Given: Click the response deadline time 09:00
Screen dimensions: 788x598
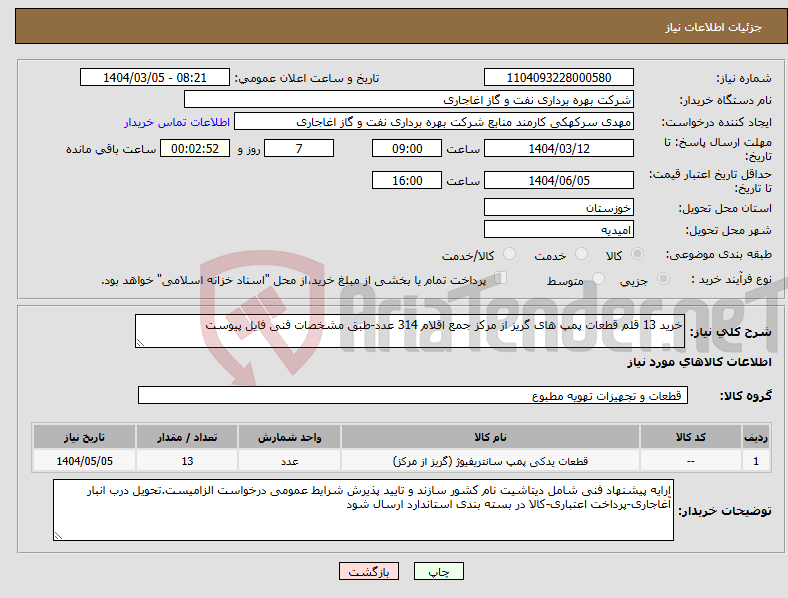Looking at the screenshot, I should (407, 149).
